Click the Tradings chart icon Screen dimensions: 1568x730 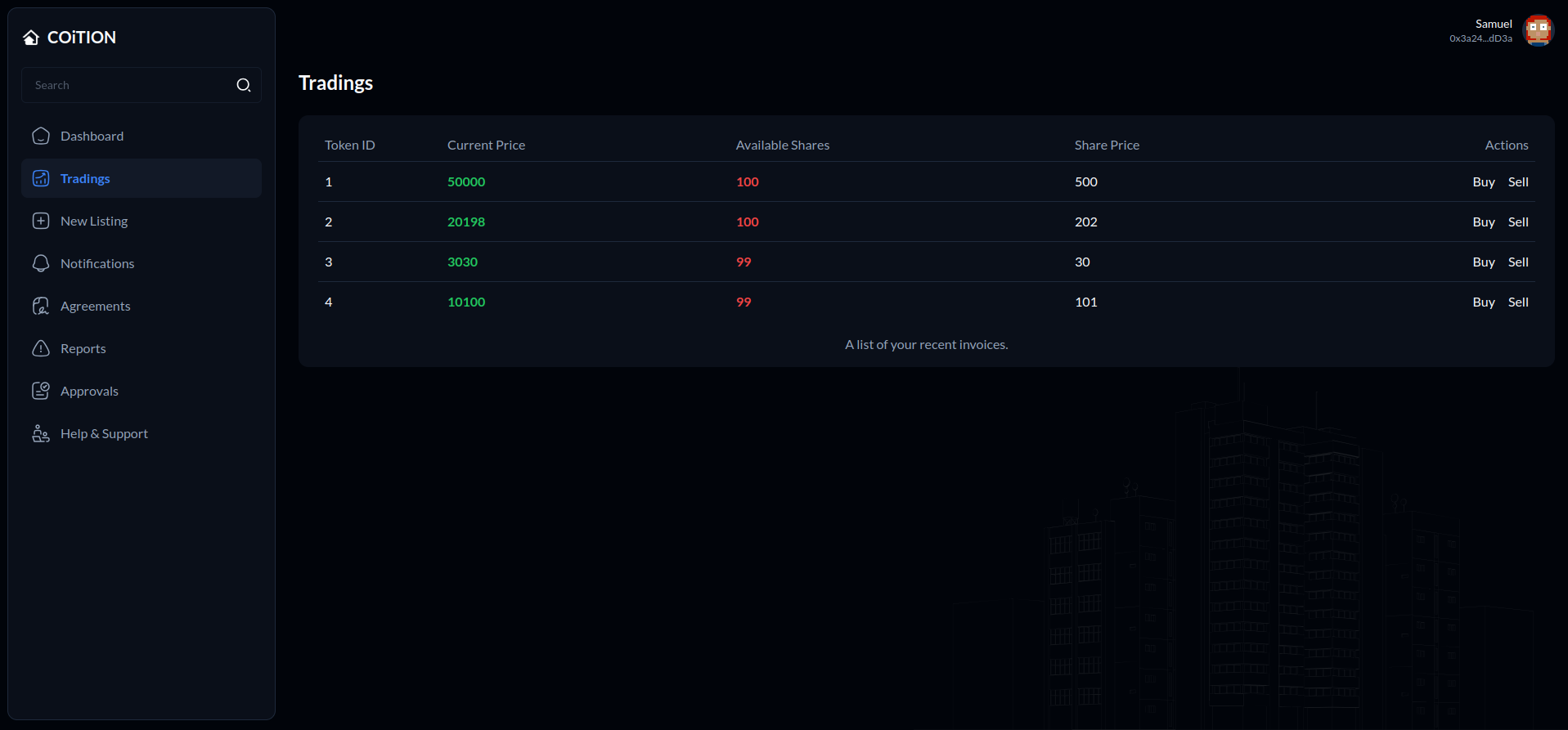(41, 178)
